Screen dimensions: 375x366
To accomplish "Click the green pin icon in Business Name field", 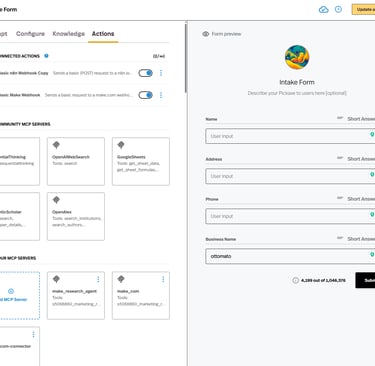I will pos(372,254).
